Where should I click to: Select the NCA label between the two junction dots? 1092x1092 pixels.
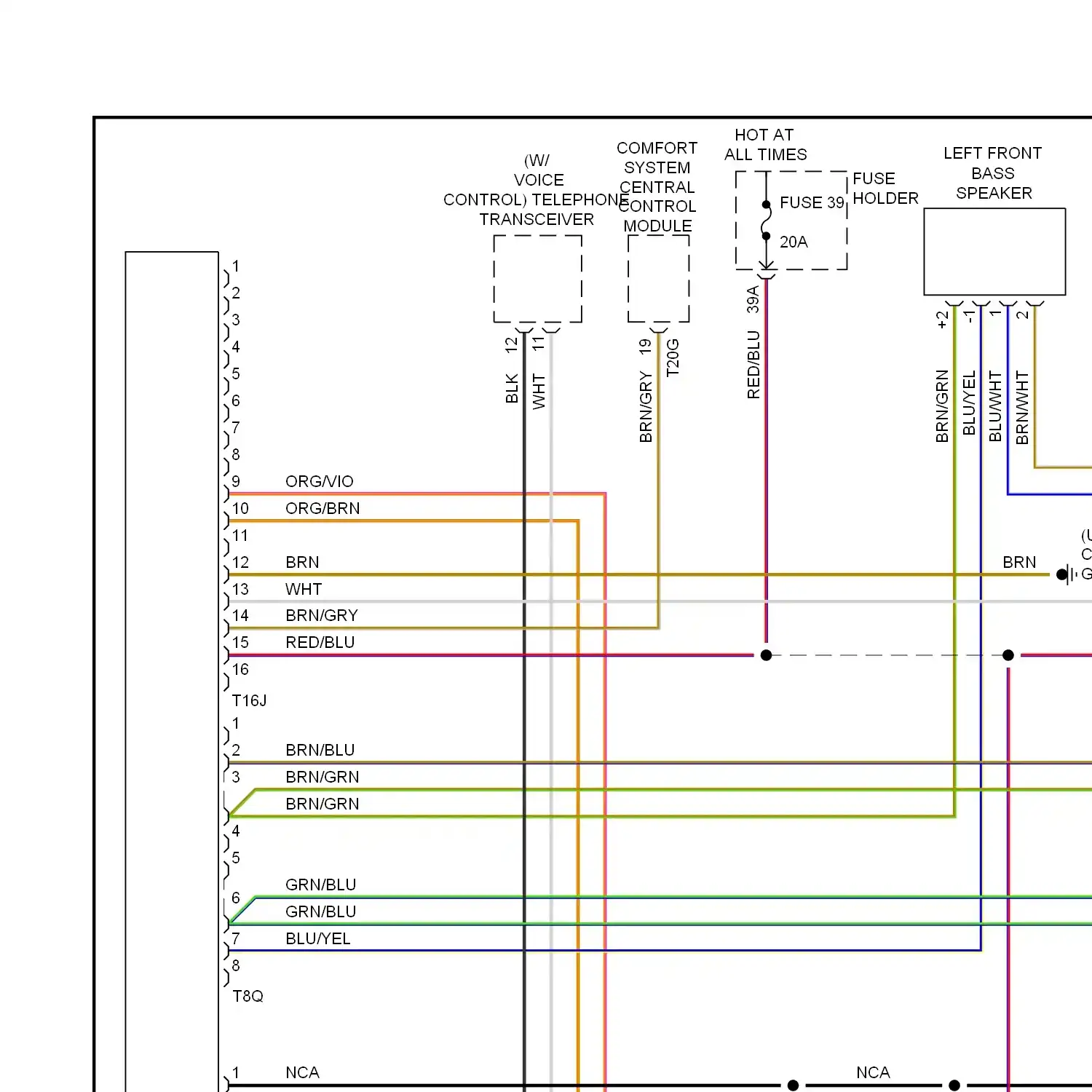(873, 1072)
